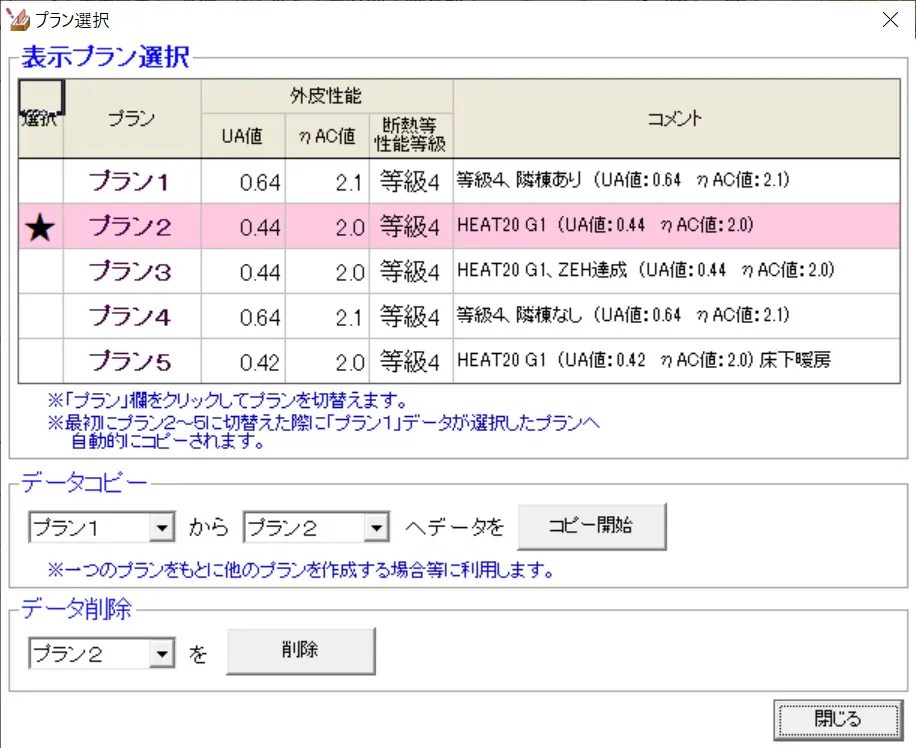Click comment with 床下暖房 for プラン5
Viewport: 916px width, 748px height.
tap(676, 361)
